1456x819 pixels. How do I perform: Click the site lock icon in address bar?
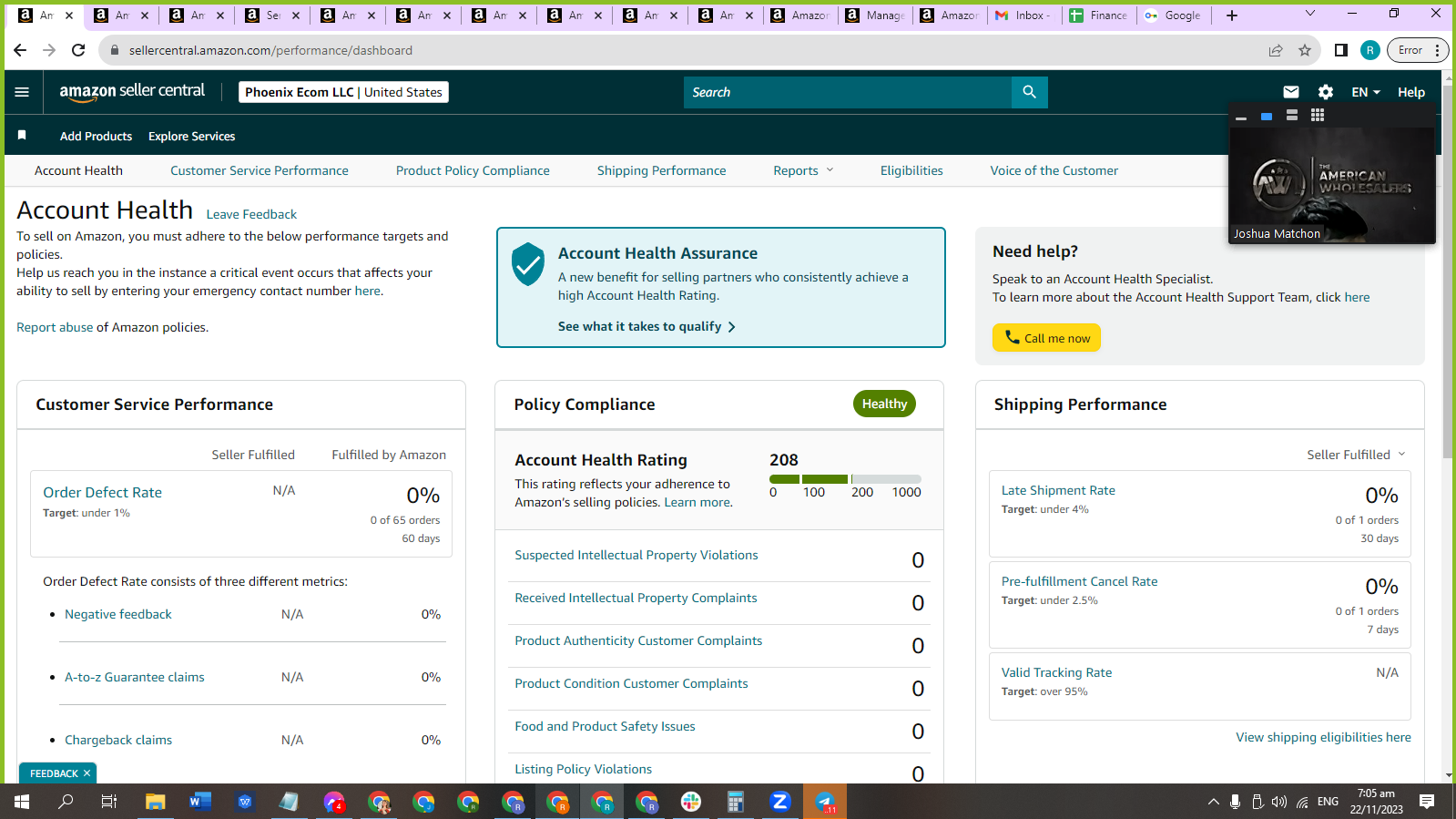(115, 50)
